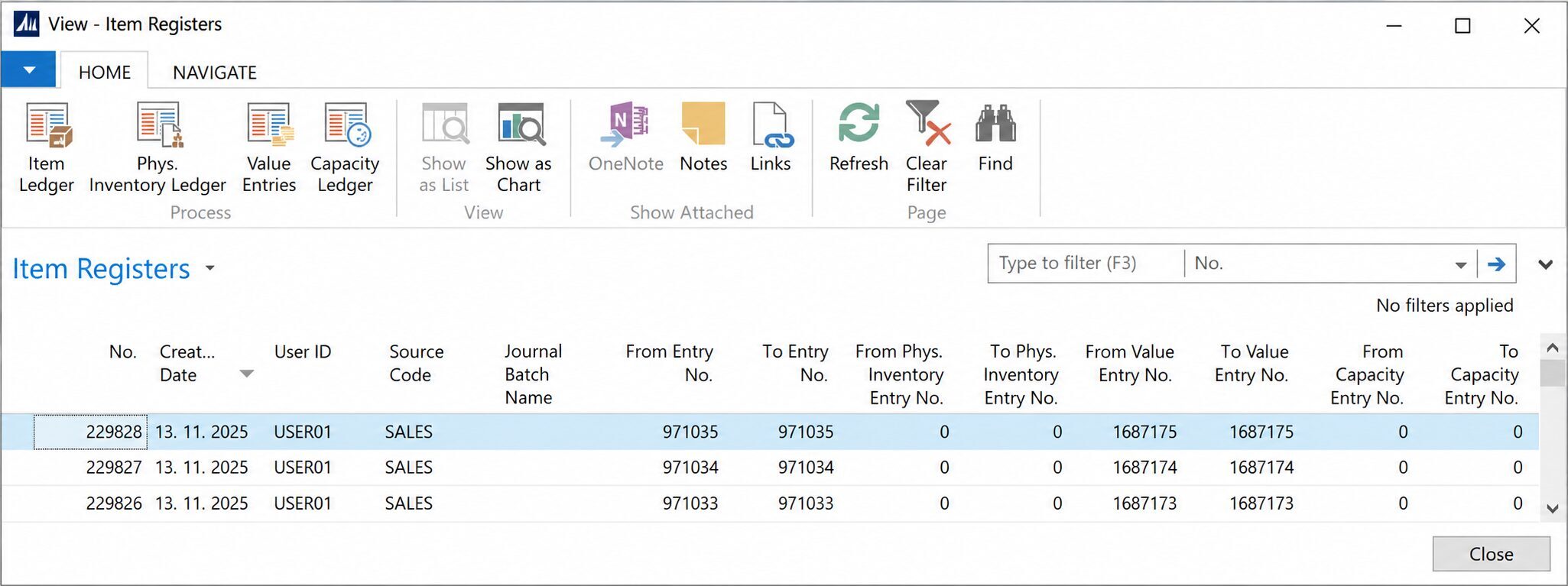Toggle sort arrow on Creation Date column
1568x586 pixels.
(246, 374)
